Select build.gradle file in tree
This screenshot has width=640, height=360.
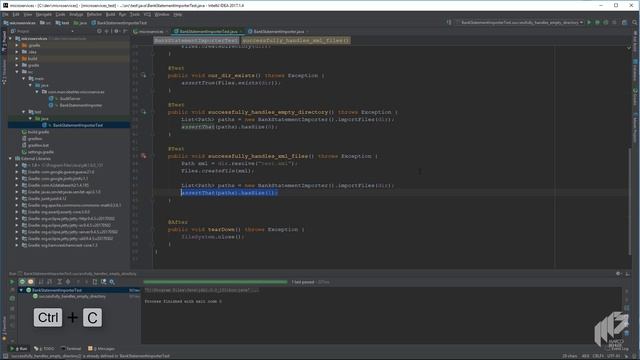38,132
